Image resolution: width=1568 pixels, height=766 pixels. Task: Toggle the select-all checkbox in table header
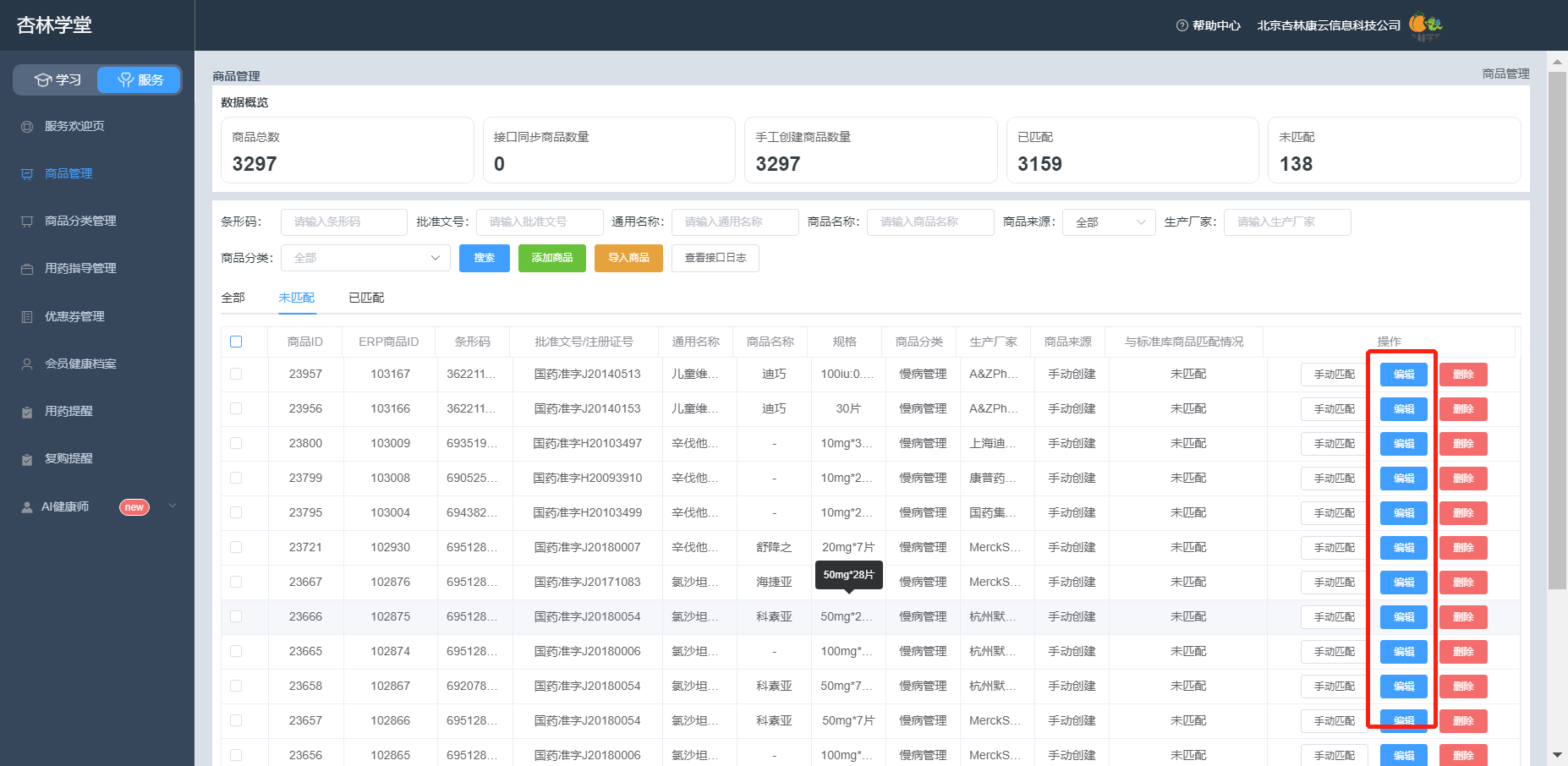click(x=236, y=342)
